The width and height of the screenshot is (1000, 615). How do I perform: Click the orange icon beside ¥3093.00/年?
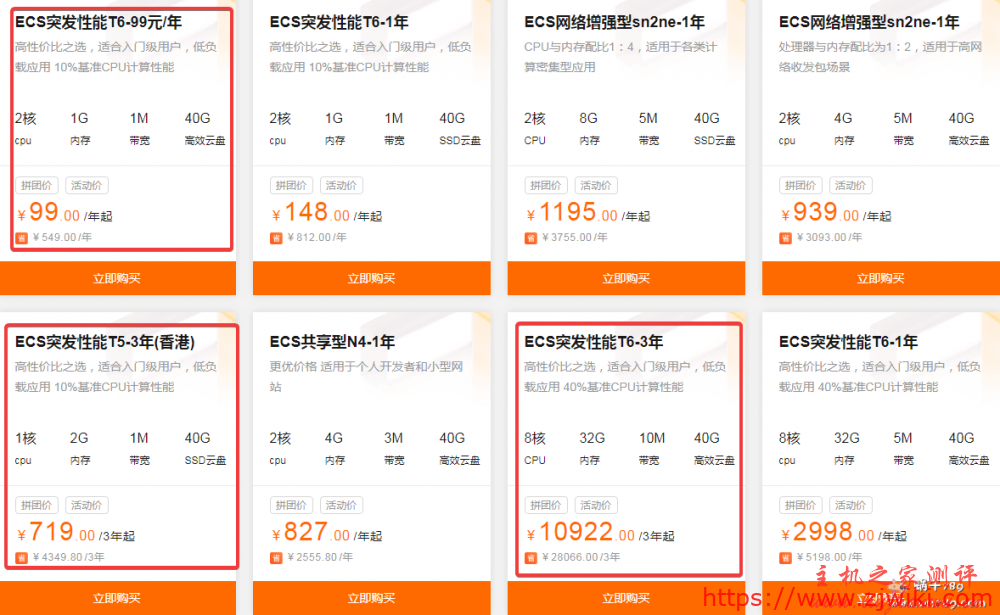point(786,238)
